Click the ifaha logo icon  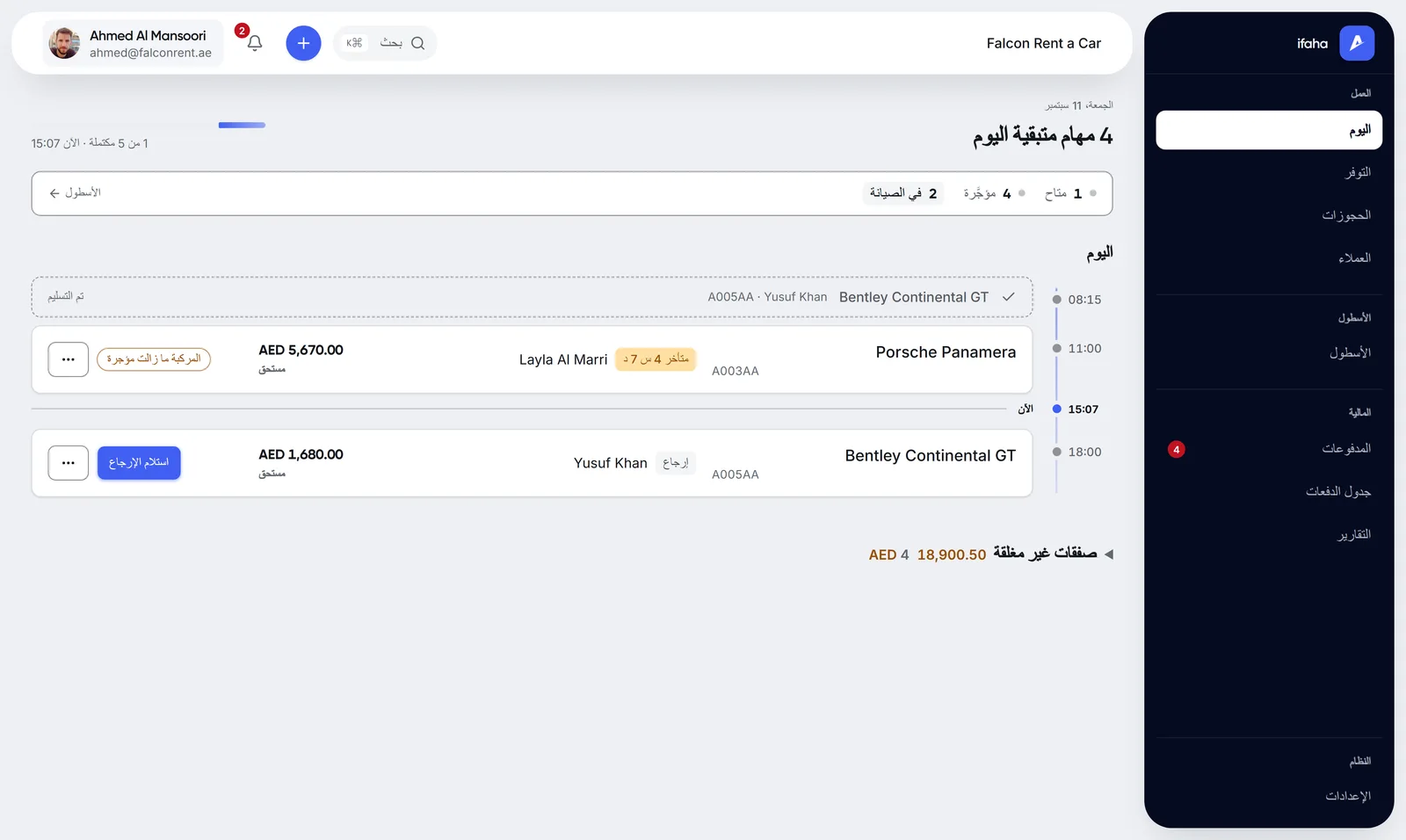pyautogui.click(x=1357, y=43)
